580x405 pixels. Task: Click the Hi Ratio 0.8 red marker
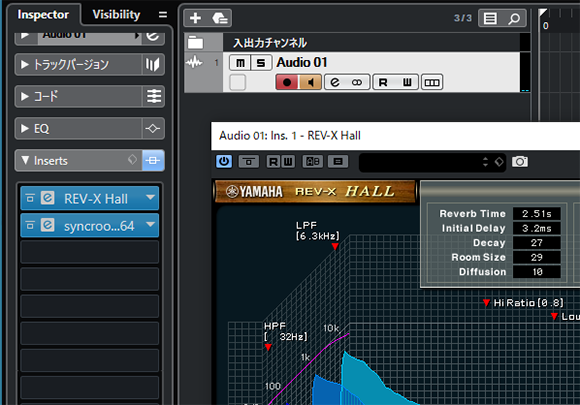click(486, 303)
